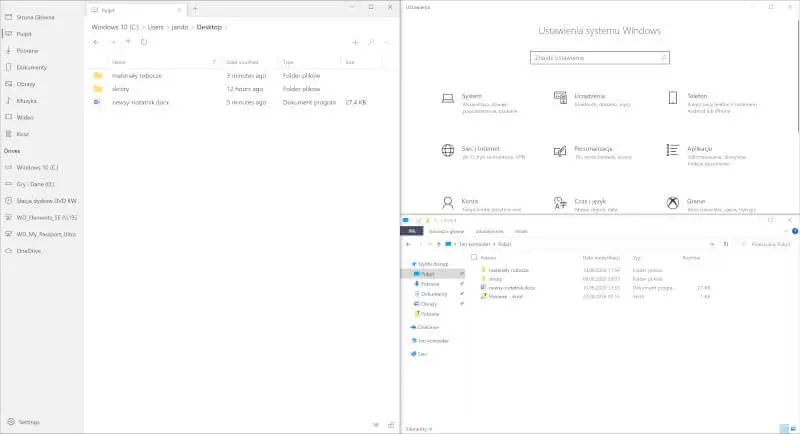800x434 pixels.
Task: Sort by Name column in Files
Action: click(118, 62)
